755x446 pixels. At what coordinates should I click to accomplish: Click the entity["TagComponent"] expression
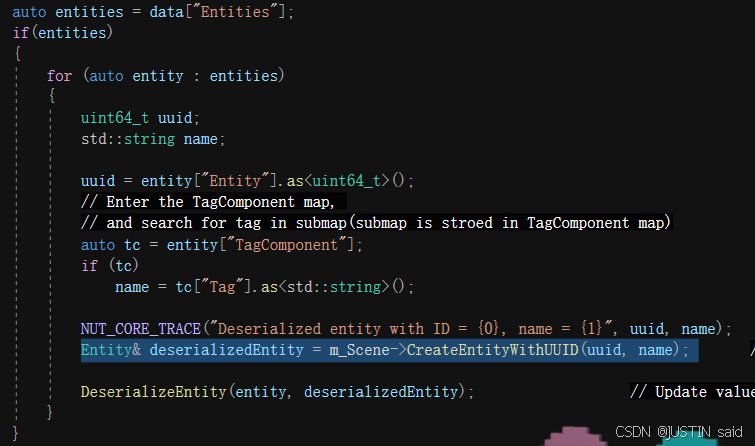tap(289, 244)
